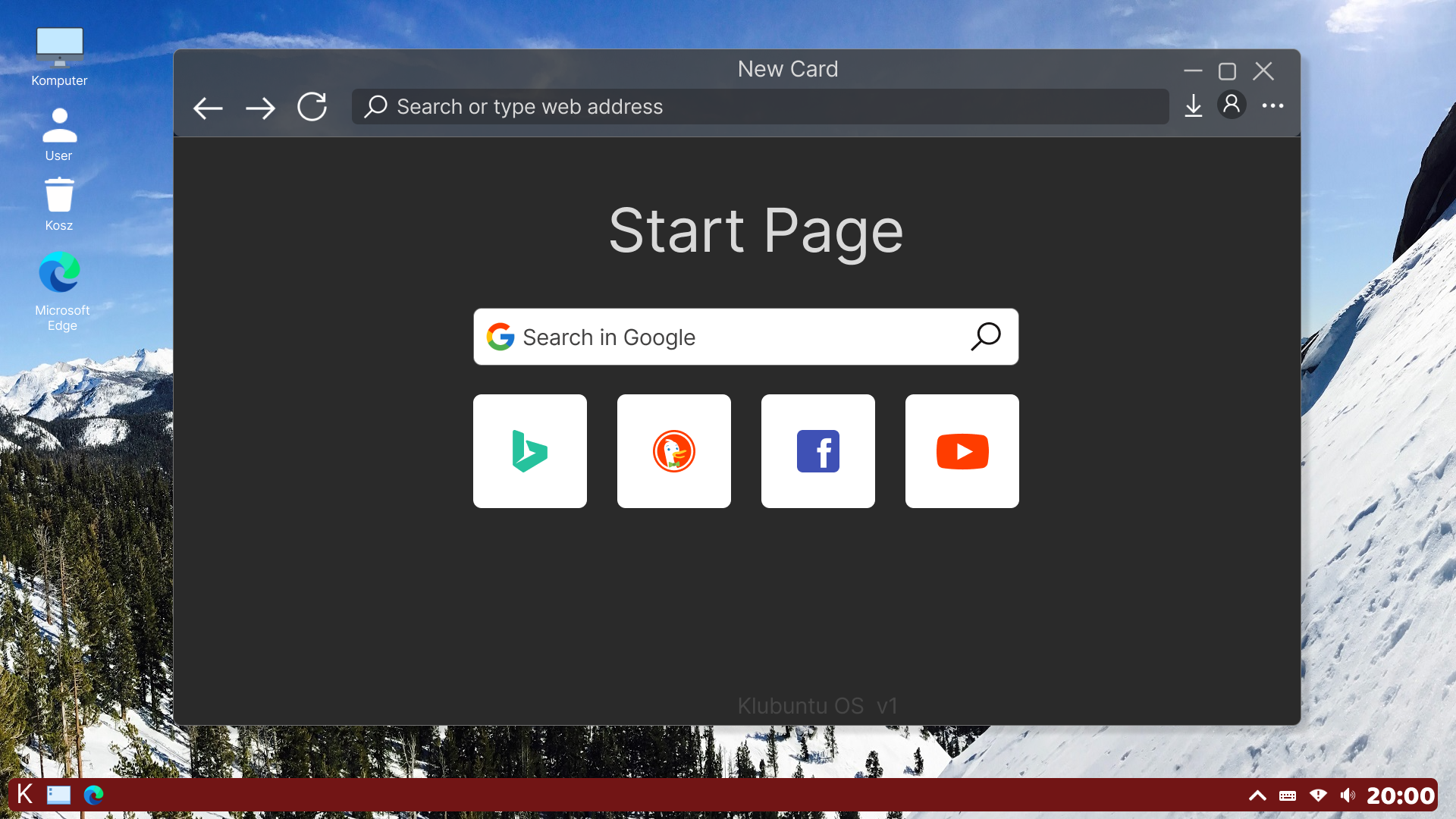Screen dimensions: 1456x819
Task: Click the magnifier icon in the address bar
Action: [x=375, y=106]
